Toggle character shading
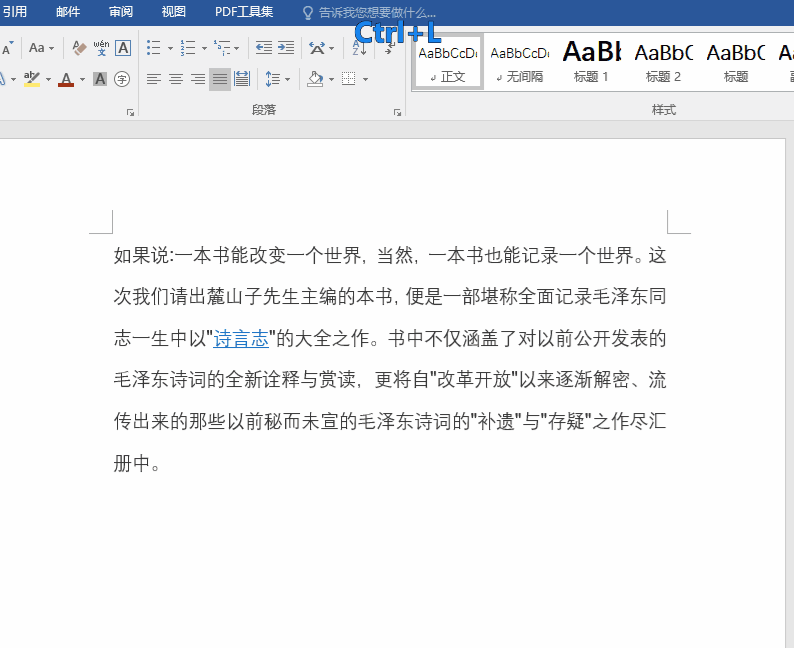 point(100,79)
